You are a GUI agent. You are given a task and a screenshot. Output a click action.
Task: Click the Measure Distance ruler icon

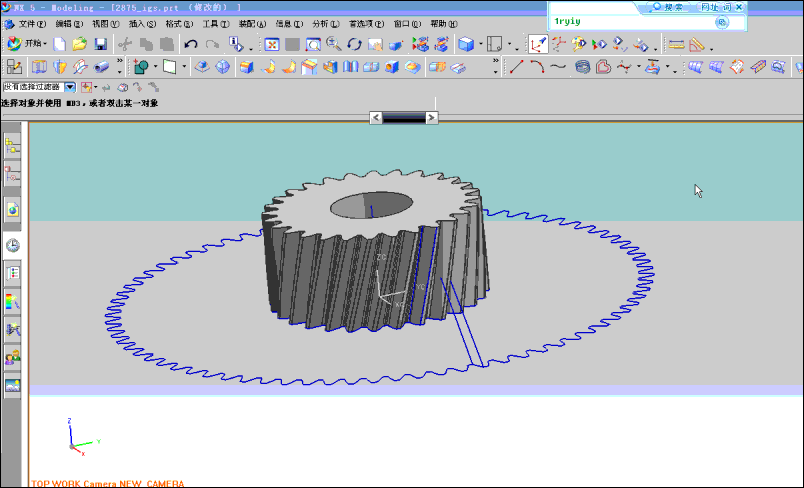(x=676, y=45)
